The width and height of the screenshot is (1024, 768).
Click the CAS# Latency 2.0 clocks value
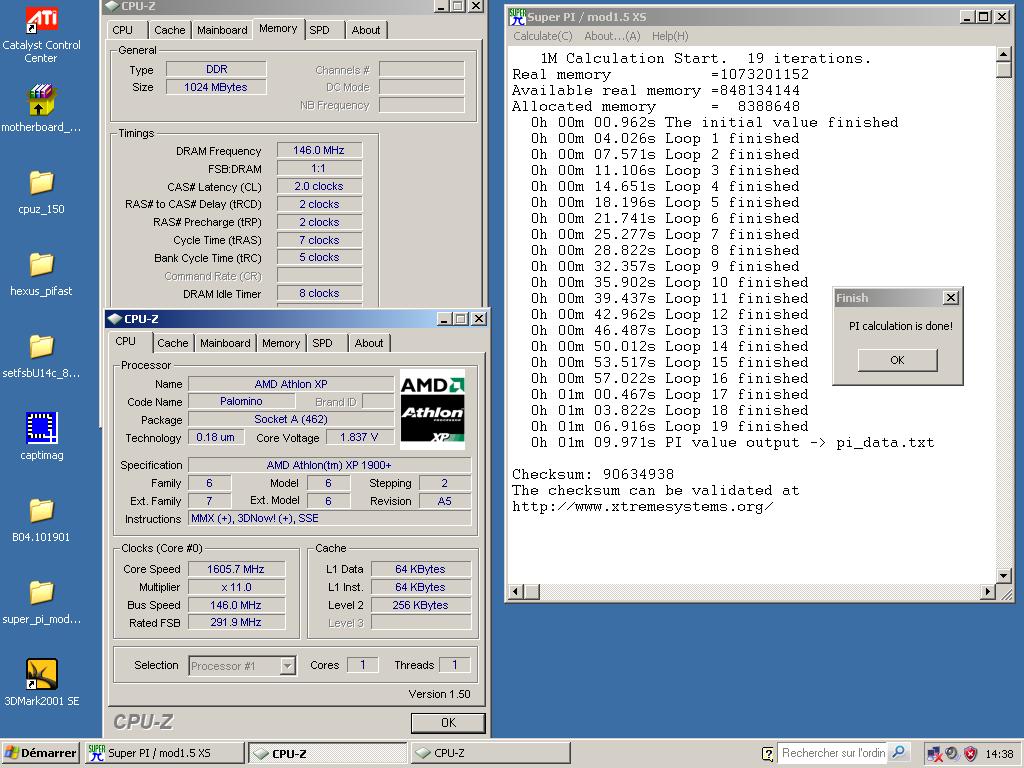pos(319,186)
